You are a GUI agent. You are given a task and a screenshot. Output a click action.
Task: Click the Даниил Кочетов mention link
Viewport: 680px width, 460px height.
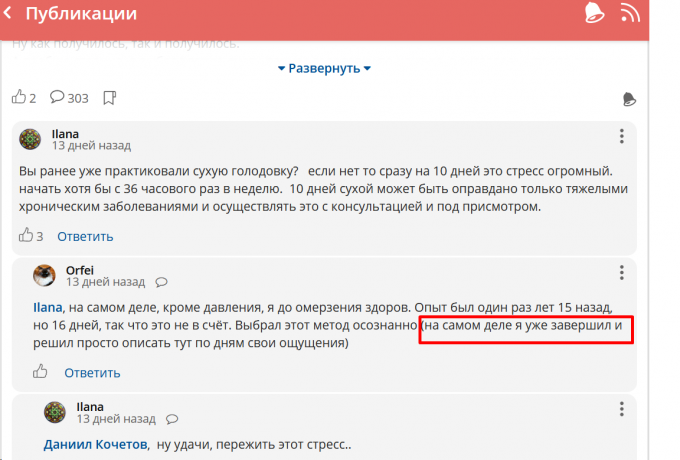[x=95, y=444]
